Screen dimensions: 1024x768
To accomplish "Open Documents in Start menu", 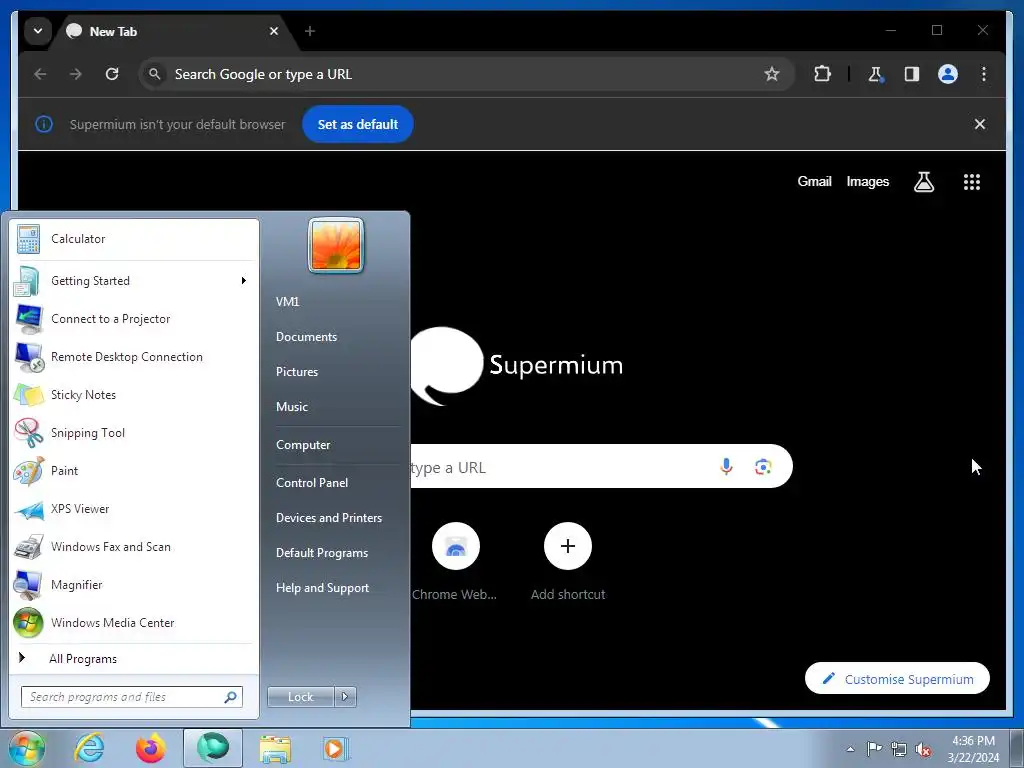I will [335, 337].
